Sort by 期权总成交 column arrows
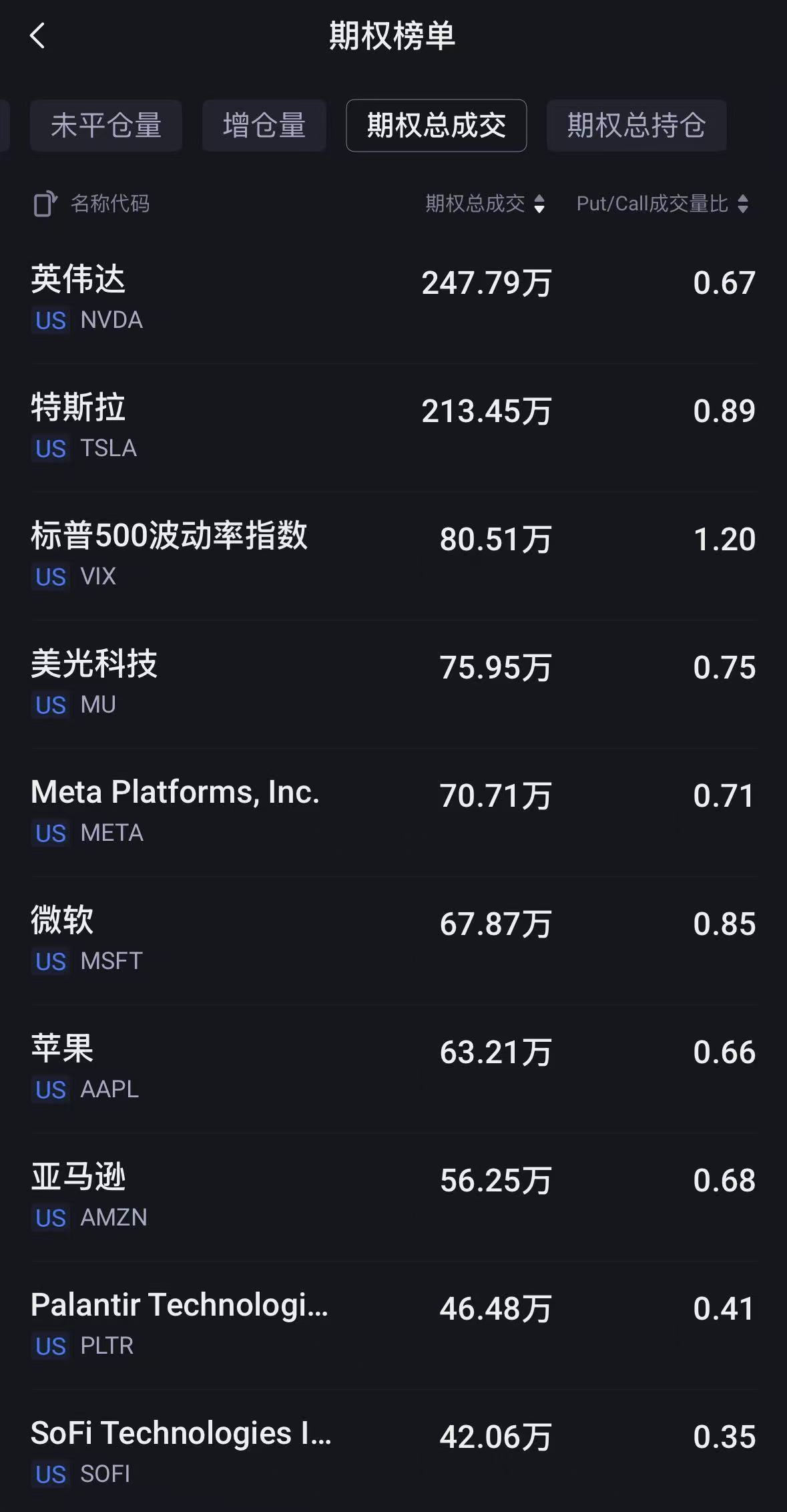The image size is (787, 1512). tap(539, 204)
